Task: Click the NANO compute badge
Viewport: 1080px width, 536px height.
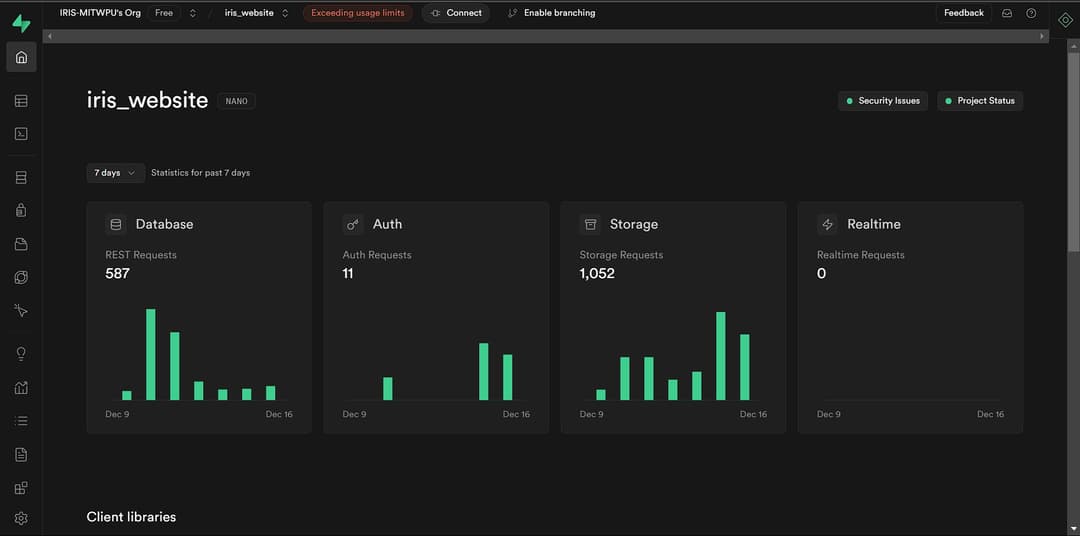Action: [x=236, y=101]
